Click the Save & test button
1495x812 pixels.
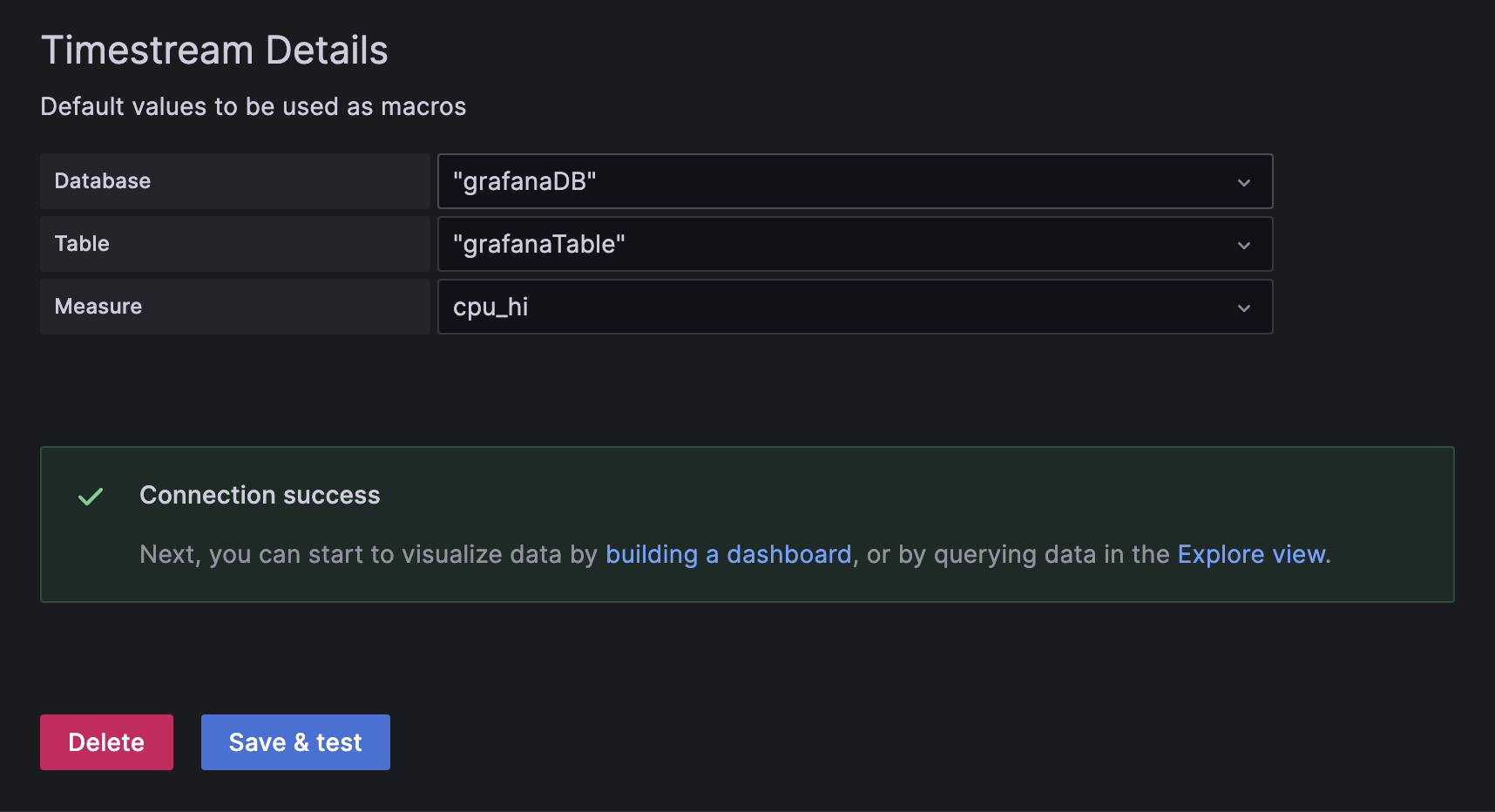tap(295, 742)
